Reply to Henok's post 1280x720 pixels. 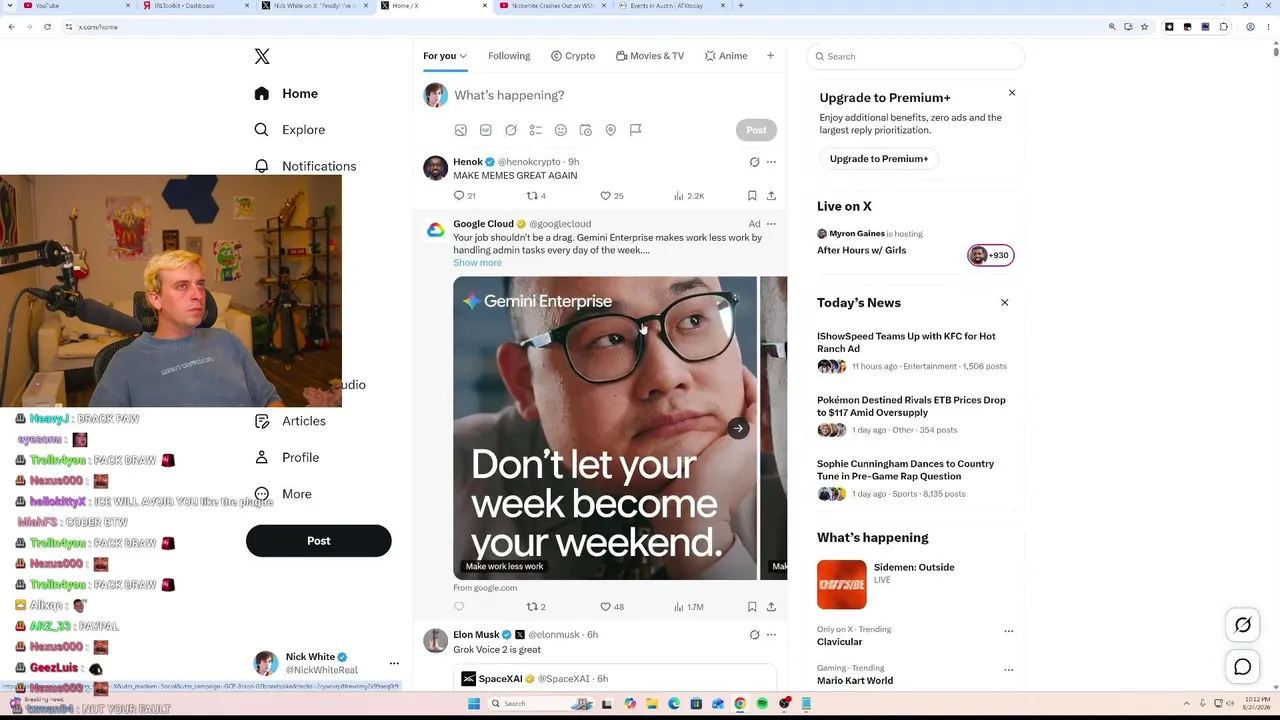click(x=459, y=196)
